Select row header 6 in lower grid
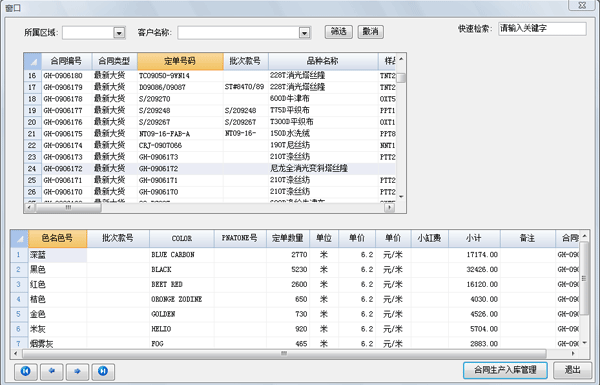This screenshot has height=385, width=600. coord(19,329)
